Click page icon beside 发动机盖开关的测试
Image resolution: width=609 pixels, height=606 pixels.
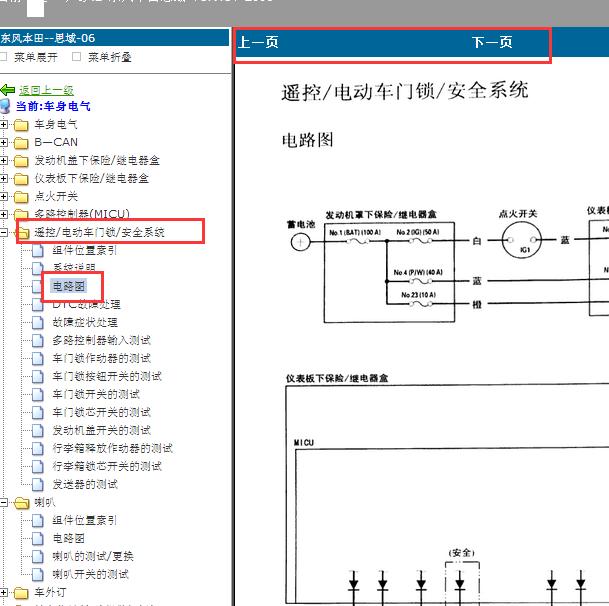[x=38, y=430]
